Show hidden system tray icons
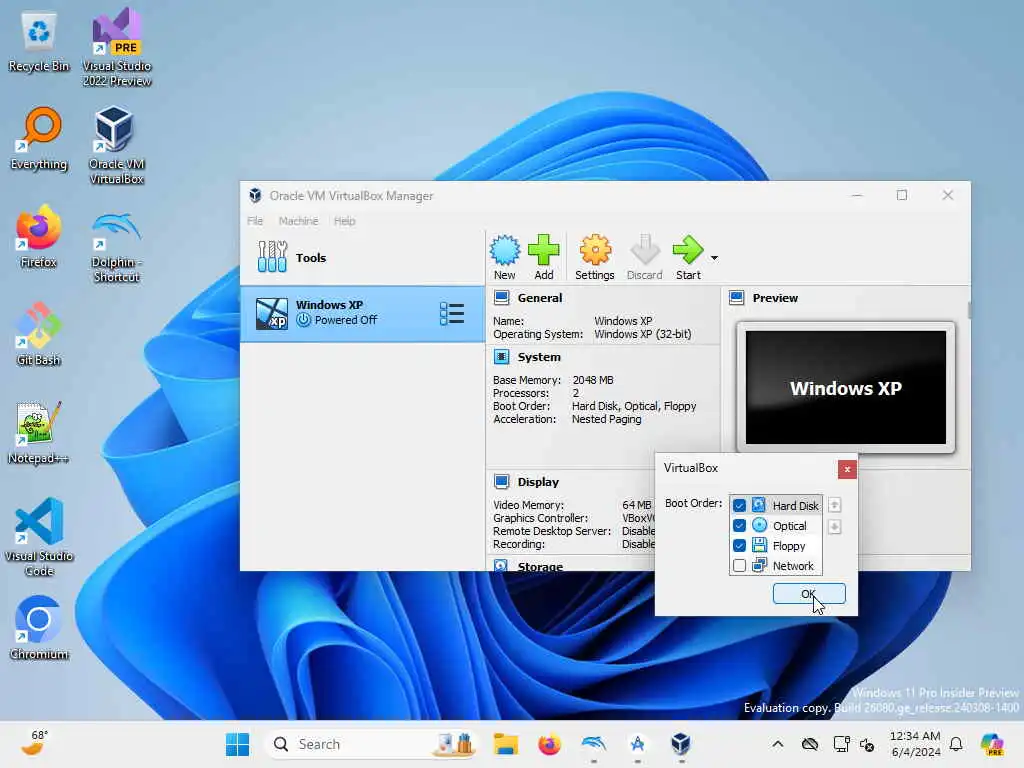The width and height of the screenshot is (1024, 768). tap(777, 744)
